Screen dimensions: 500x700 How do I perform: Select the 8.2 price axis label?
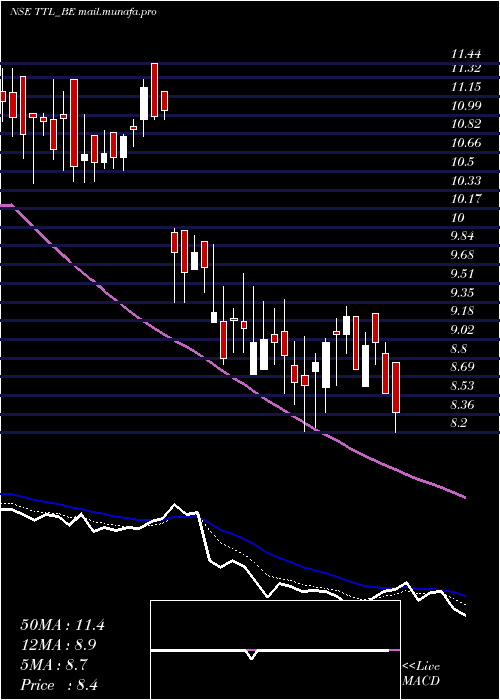coord(459,423)
